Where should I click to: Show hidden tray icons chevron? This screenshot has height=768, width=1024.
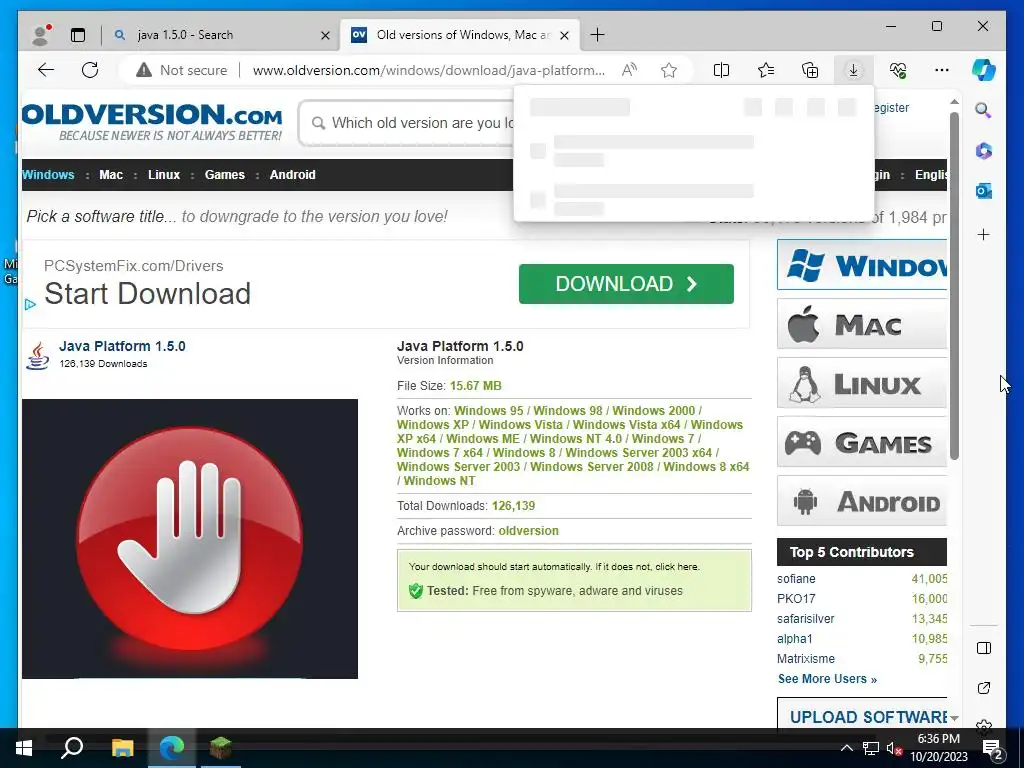[846, 748]
